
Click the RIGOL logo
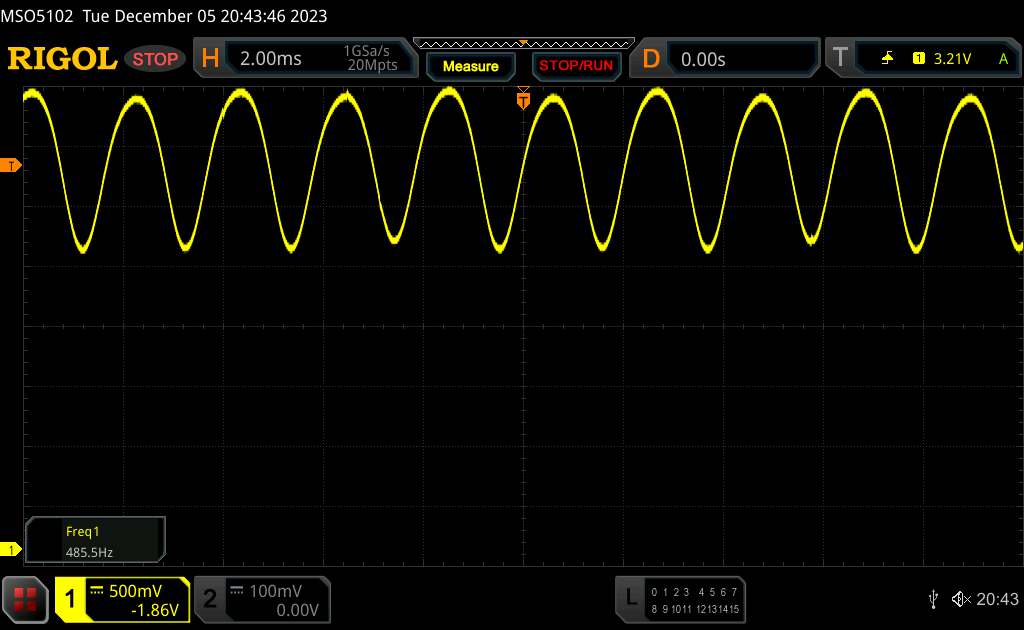pyautogui.click(x=63, y=59)
